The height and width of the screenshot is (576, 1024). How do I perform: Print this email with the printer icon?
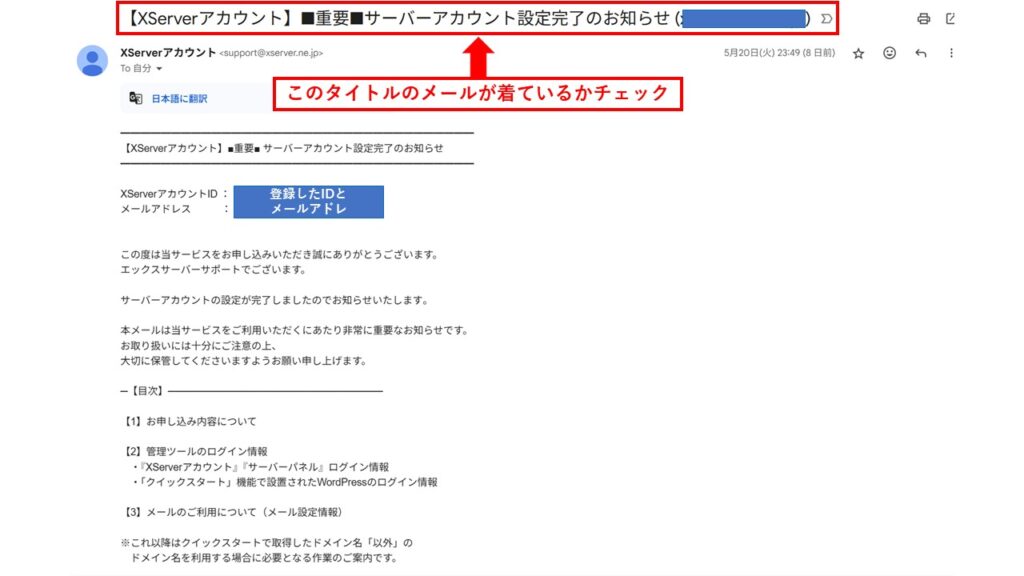(x=923, y=19)
